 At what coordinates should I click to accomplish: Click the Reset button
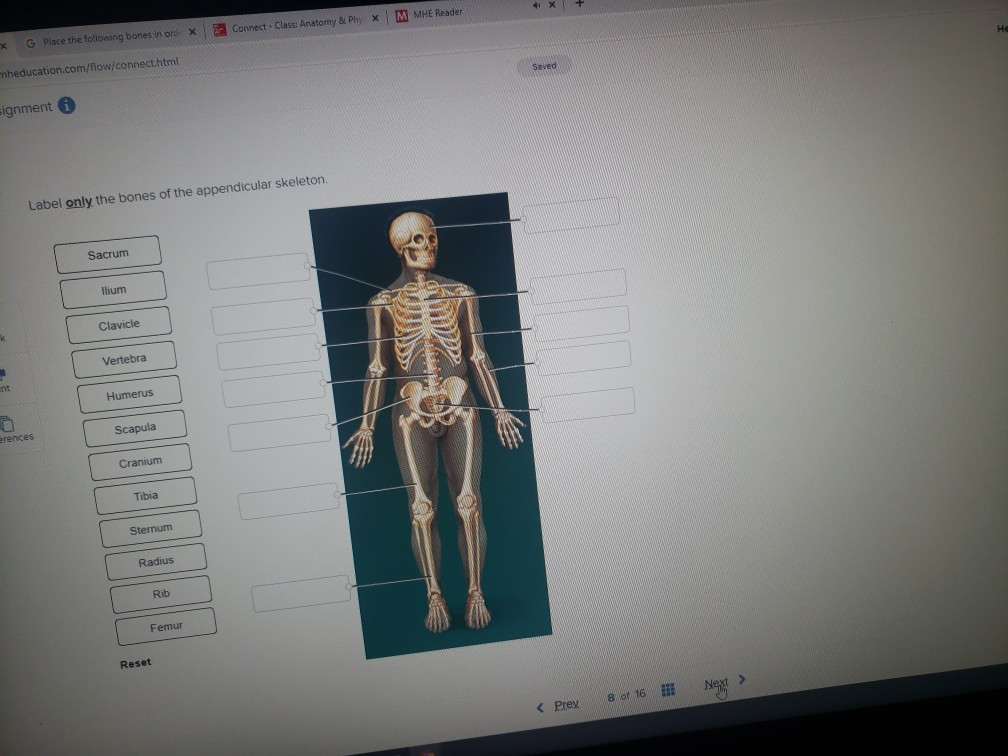tap(134, 662)
